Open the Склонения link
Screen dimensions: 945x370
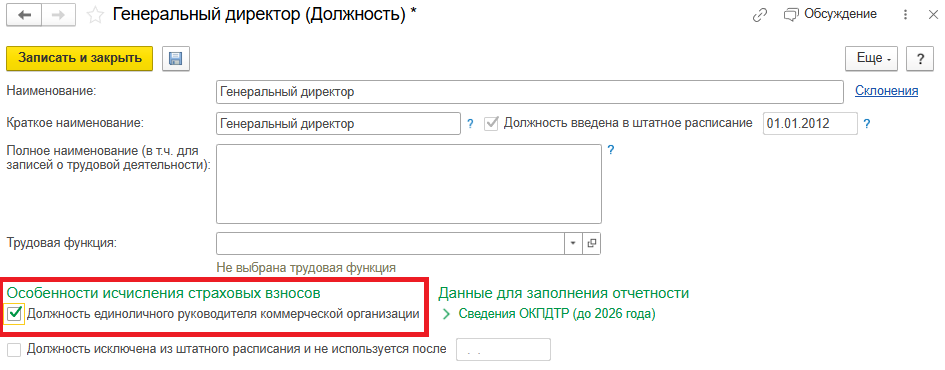(887, 91)
